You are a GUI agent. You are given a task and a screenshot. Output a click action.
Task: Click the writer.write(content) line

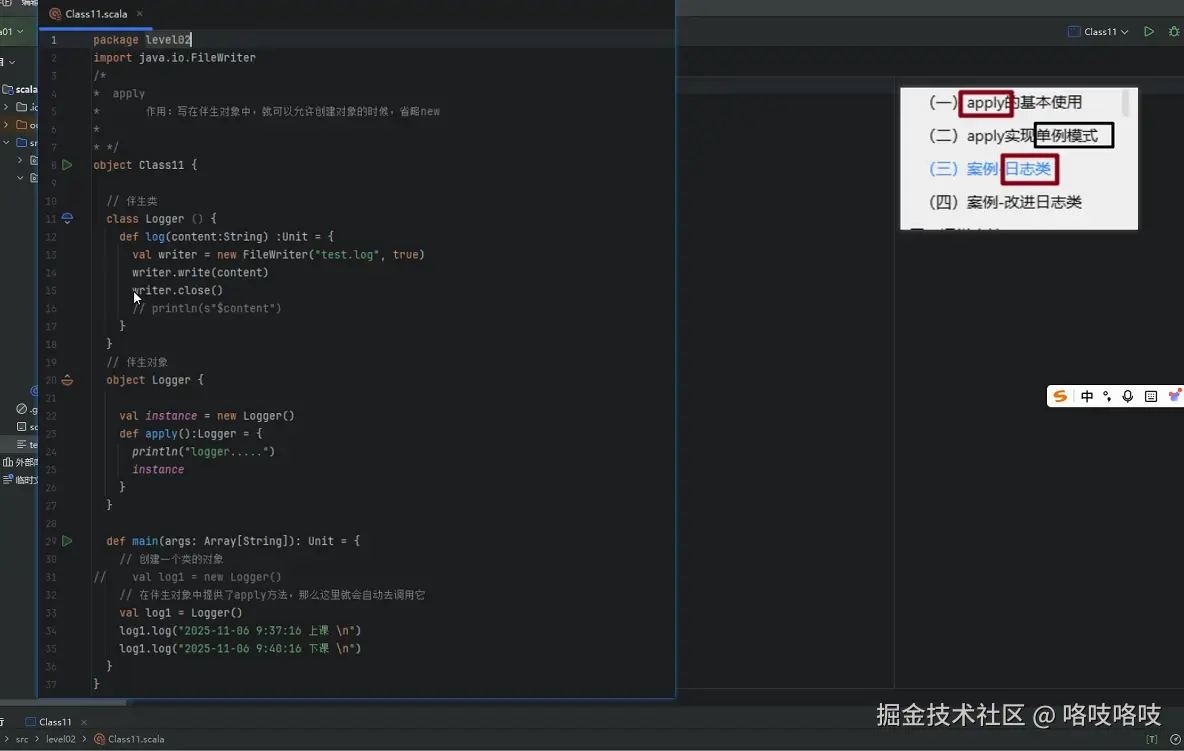tap(200, 272)
